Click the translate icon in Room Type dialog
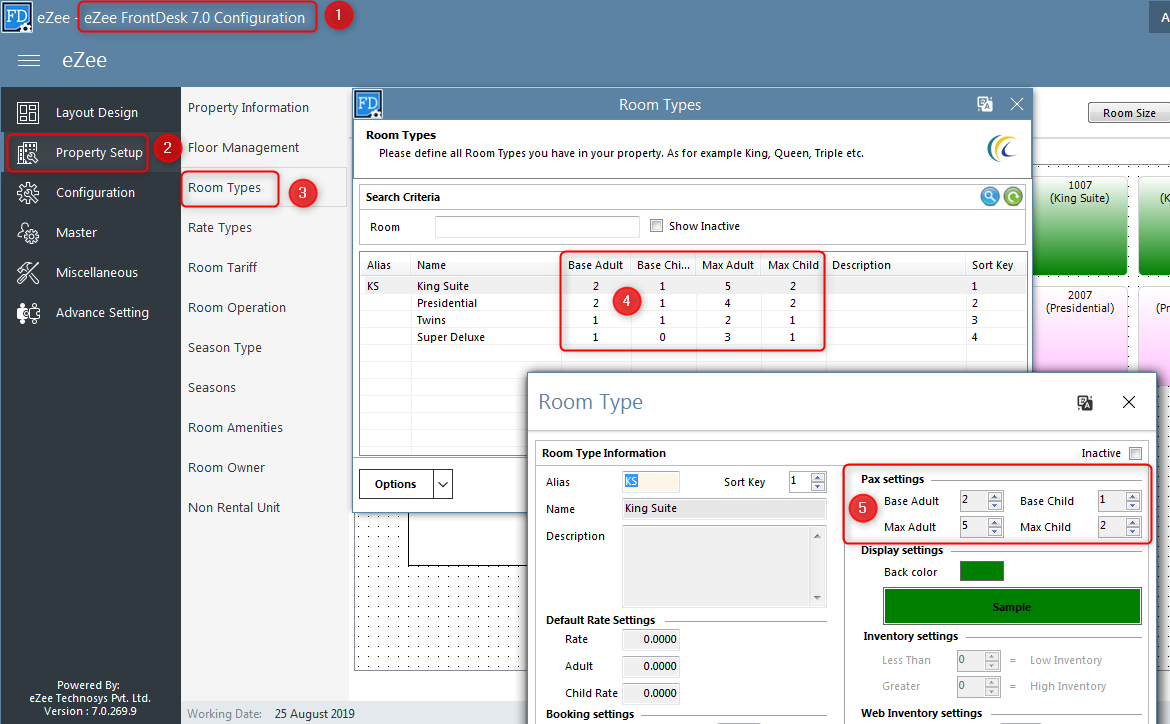This screenshot has height=724, width=1170. 1085,403
